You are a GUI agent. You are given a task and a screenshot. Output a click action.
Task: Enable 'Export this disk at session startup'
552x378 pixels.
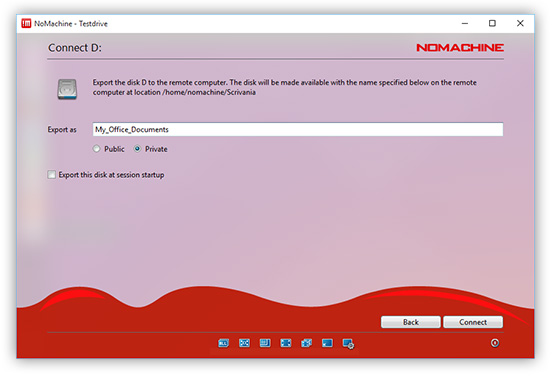click(x=51, y=175)
